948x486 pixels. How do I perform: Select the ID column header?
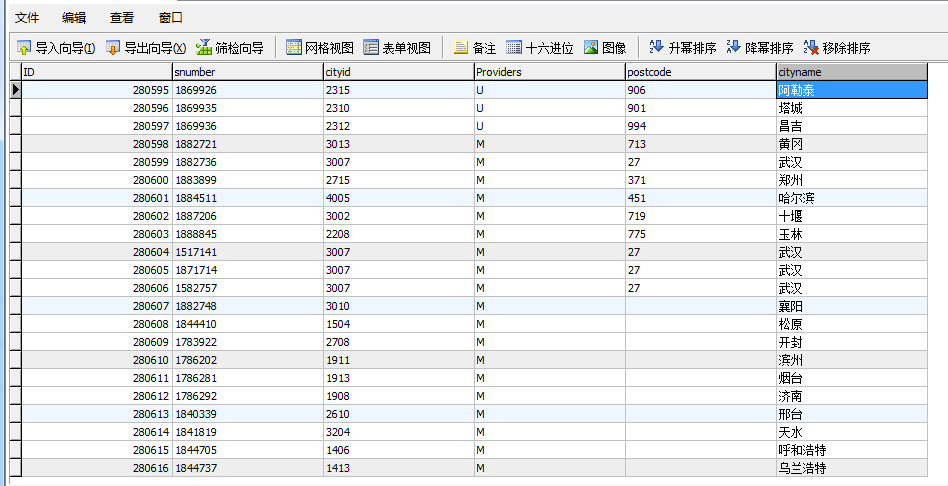[97, 72]
